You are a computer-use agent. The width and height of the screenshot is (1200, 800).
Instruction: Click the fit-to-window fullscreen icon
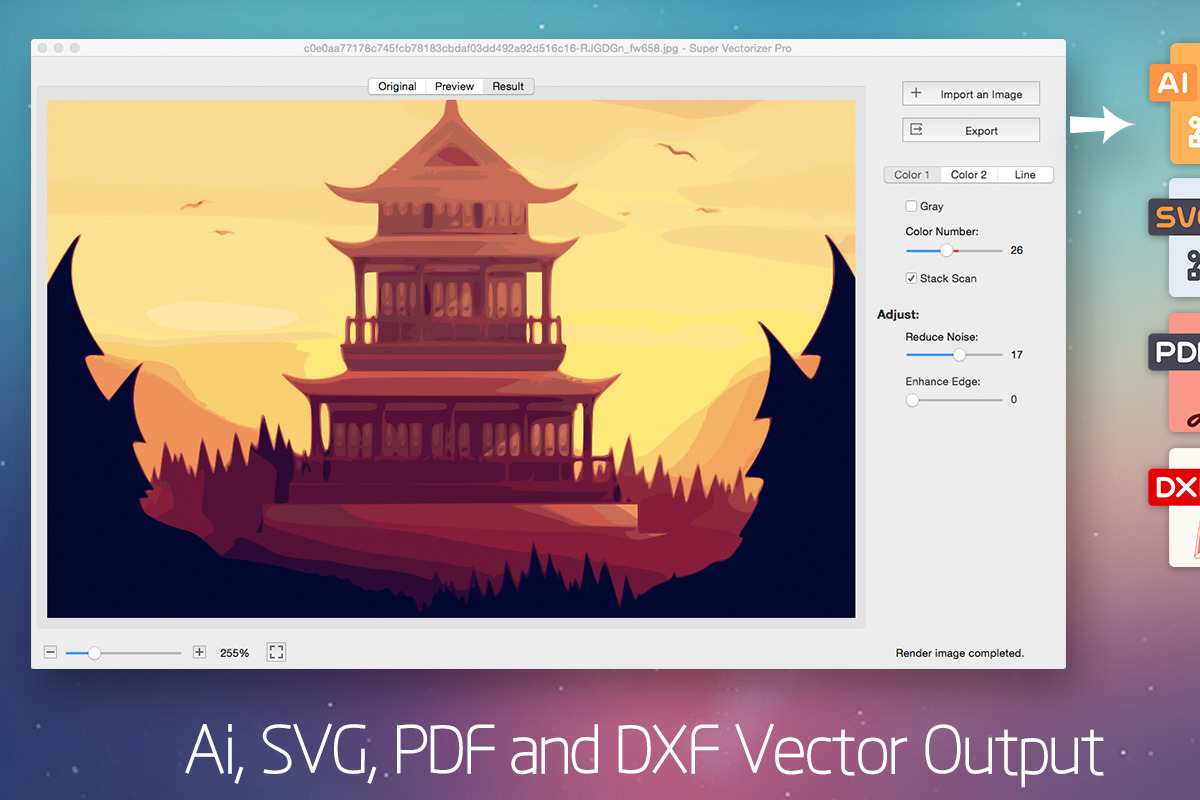coord(277,652)
